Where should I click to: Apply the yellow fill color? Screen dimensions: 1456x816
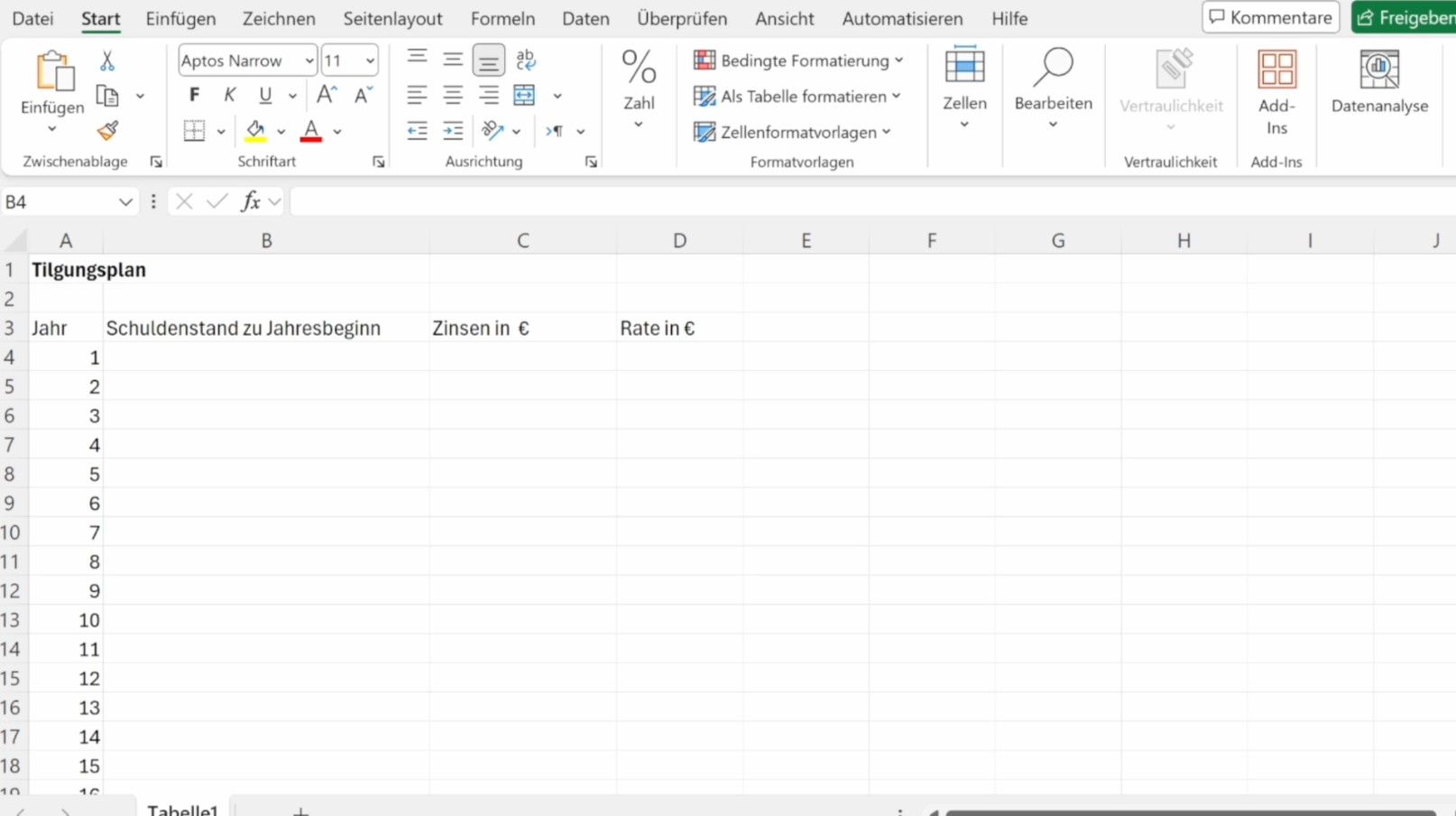tap(255, 131)
